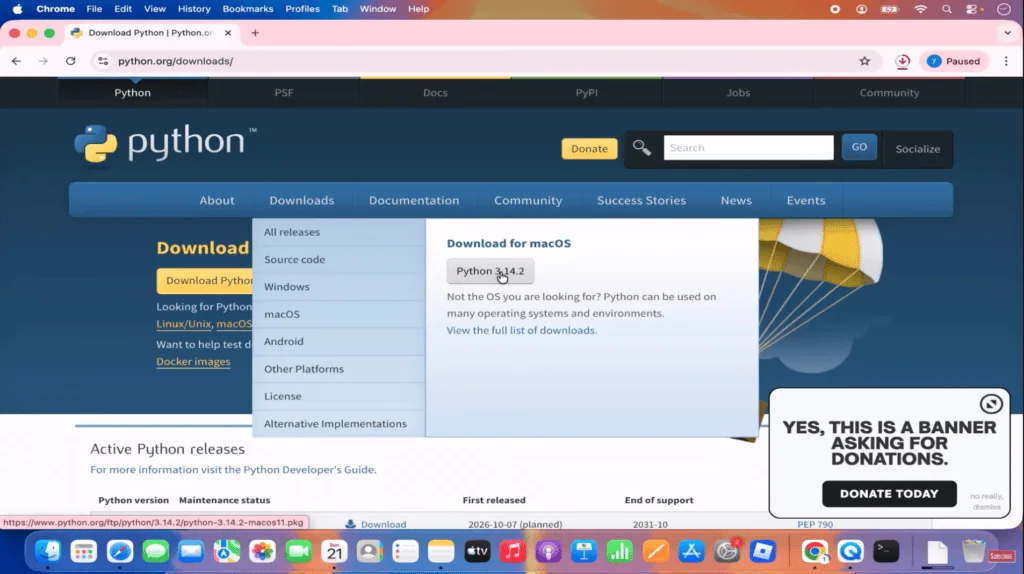Image resolution: width=1024 pixels, height=574 pixels.
Task: Open the Profiles menu in menu bar
Action: 302,9
